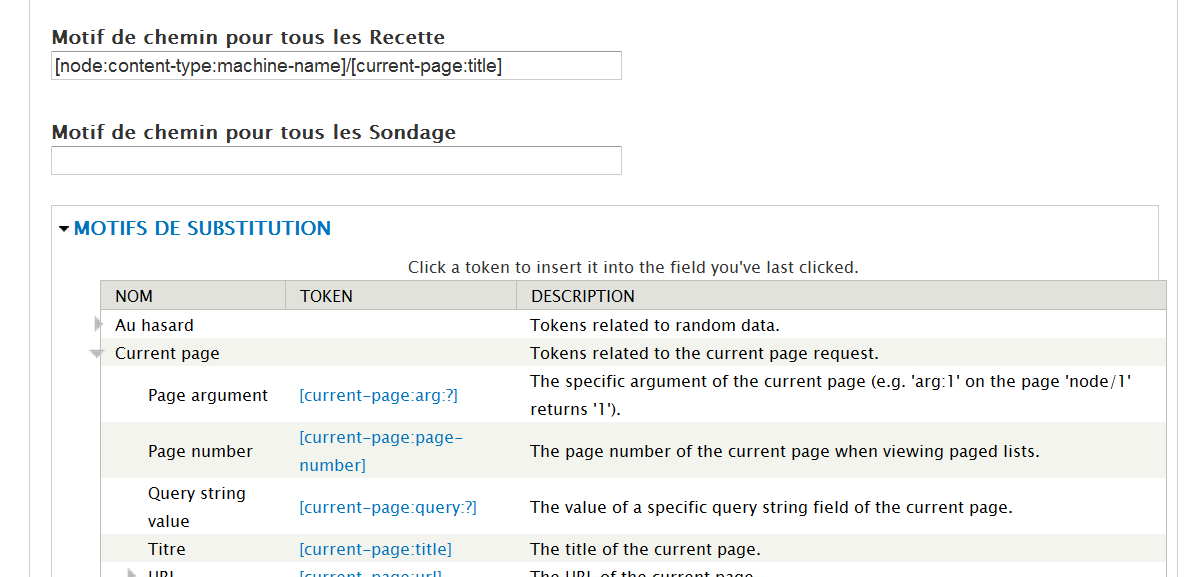Click the Recette path pattern field
This screenshot has width=1198, height=577.
[x=336, y=66]
